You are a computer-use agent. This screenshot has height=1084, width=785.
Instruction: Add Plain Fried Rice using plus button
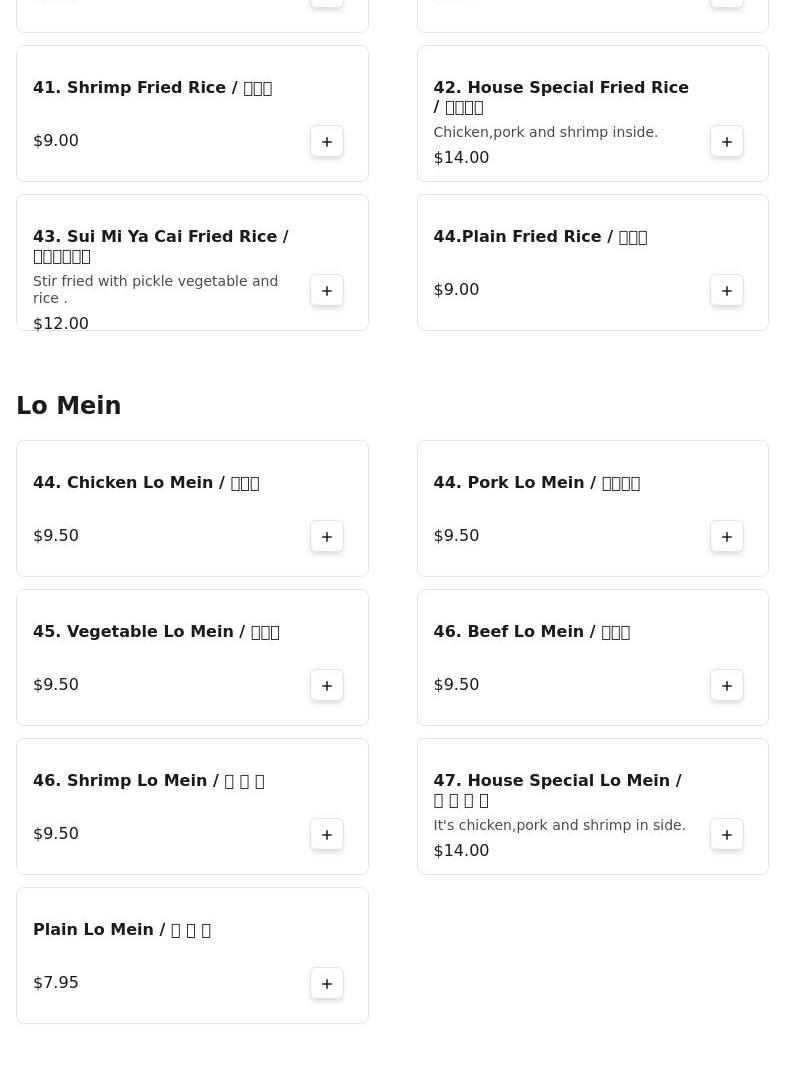point(726,290)
